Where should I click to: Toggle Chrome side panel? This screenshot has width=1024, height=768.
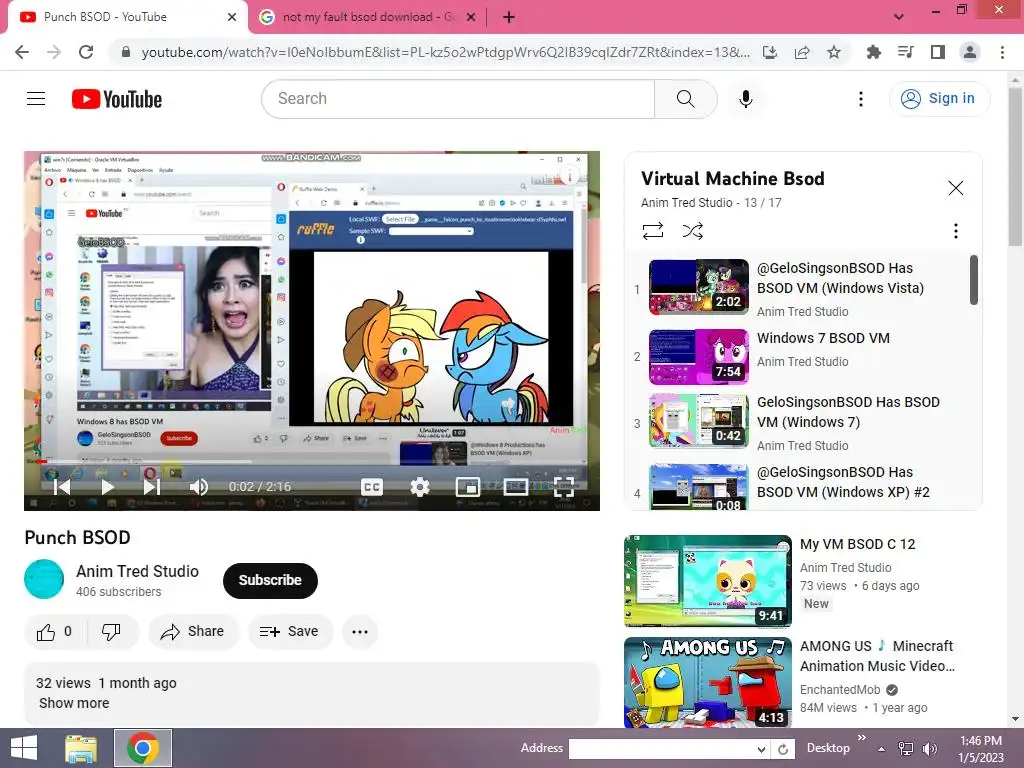[x=938, y=52]
